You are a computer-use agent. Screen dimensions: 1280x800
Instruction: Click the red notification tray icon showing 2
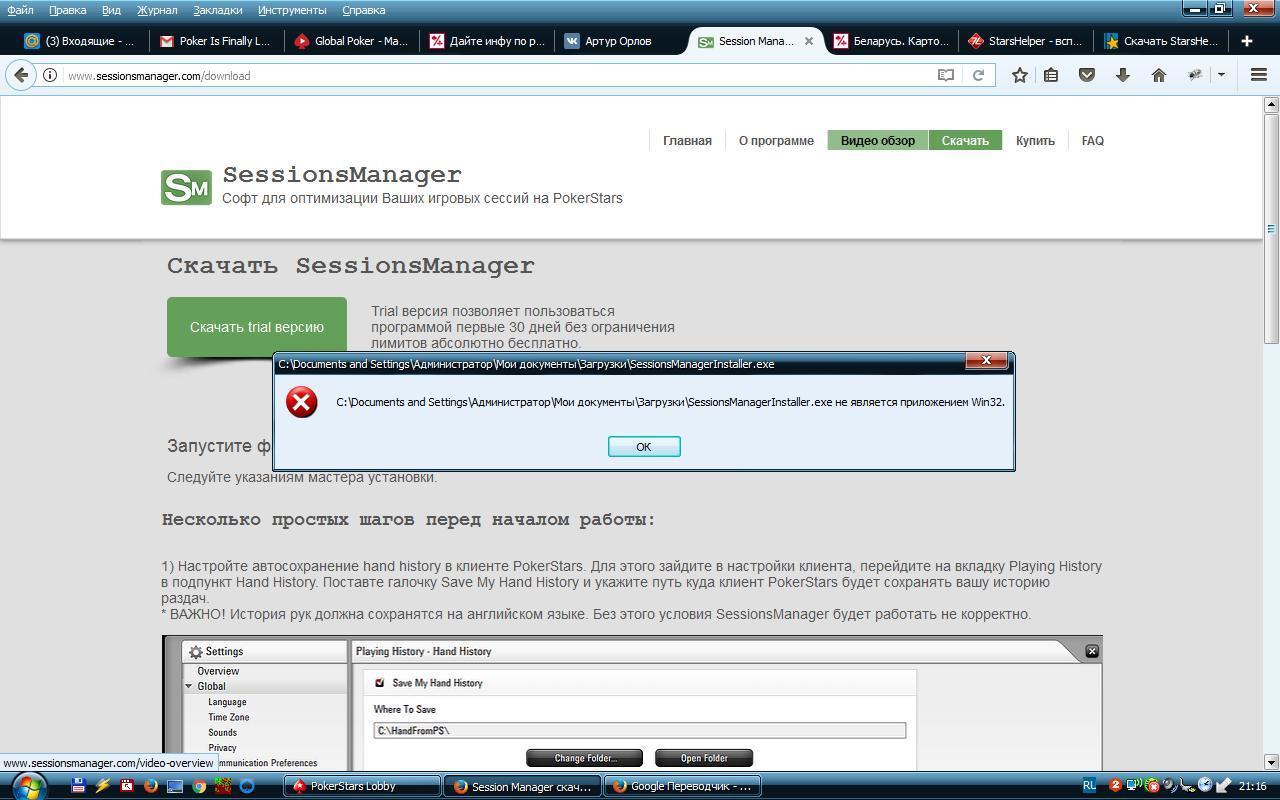point(1115,786)
